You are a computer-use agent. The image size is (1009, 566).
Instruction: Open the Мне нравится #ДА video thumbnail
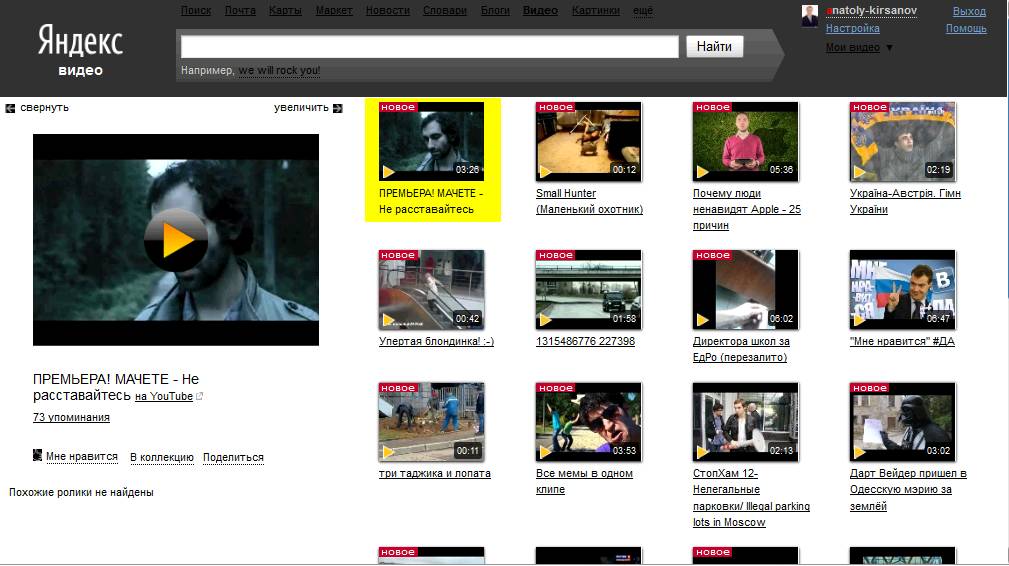[x=902, y=289]
